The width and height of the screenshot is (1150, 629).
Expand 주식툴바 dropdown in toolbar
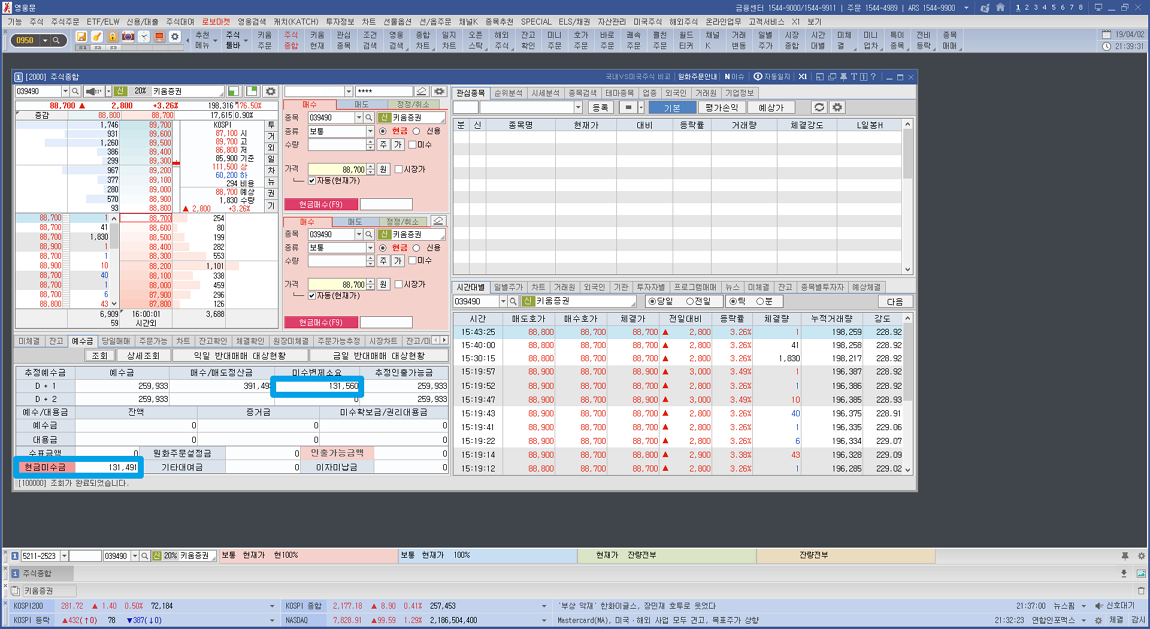[246, 40]
